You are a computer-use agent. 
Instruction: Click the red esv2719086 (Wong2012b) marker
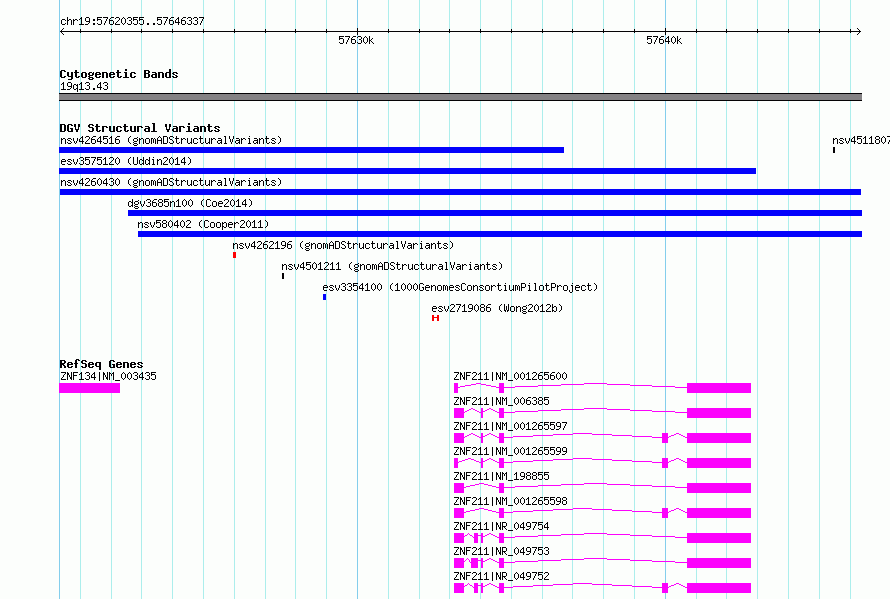(x=435, y=318)
